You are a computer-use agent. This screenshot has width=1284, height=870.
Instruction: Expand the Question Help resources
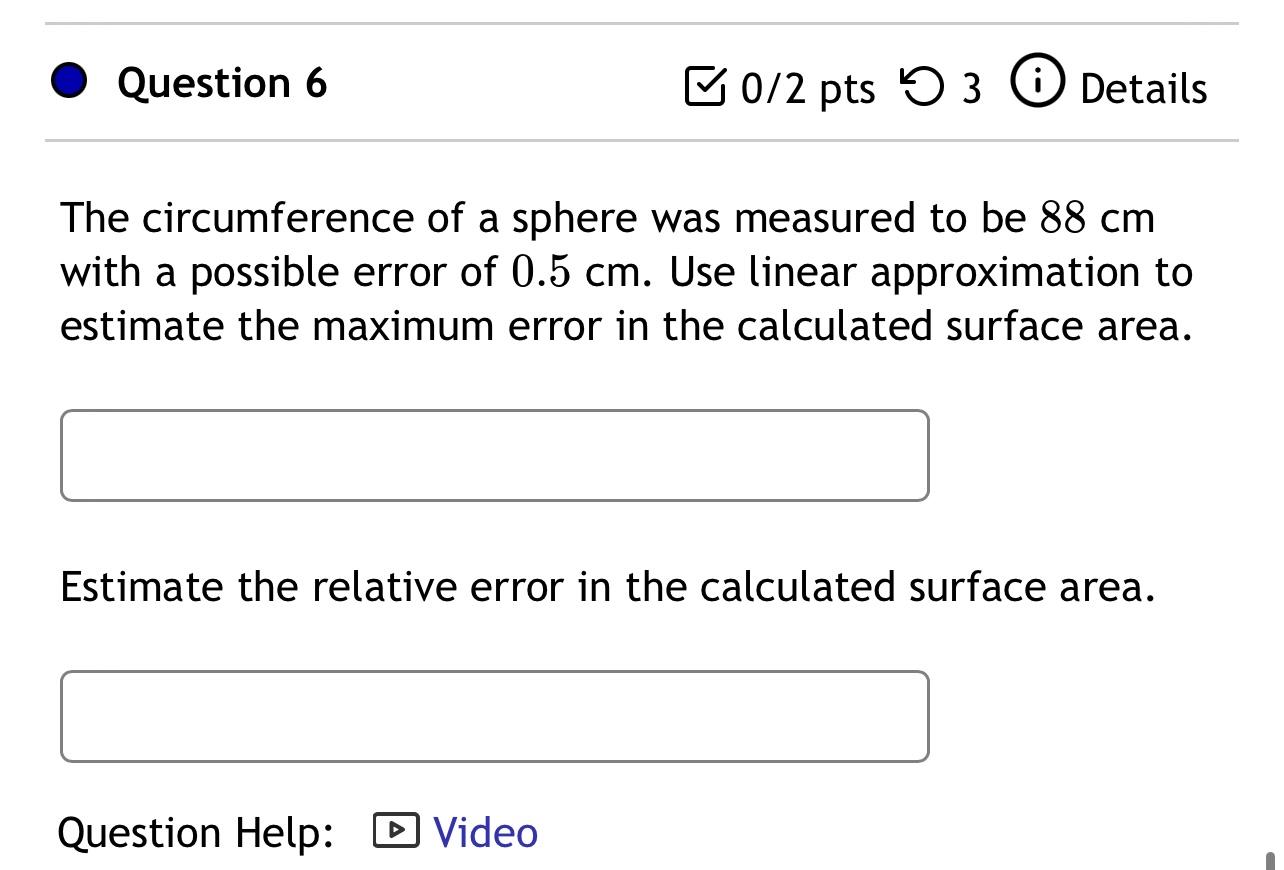[x=485, y=831]
